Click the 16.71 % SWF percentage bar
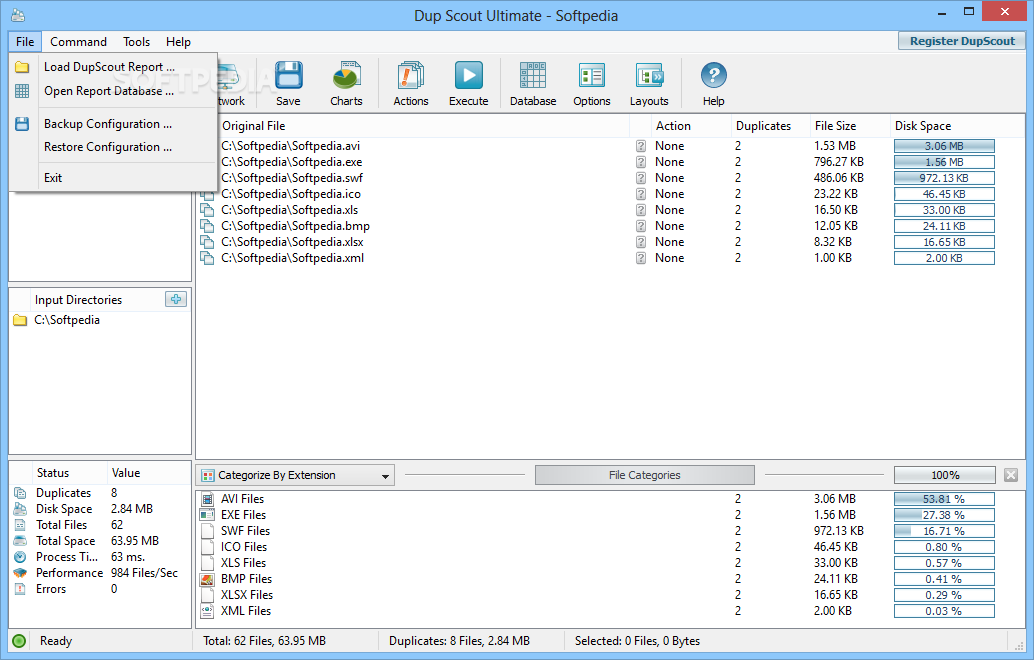The height and width of the screenshot is (660, 1034). 944,531
